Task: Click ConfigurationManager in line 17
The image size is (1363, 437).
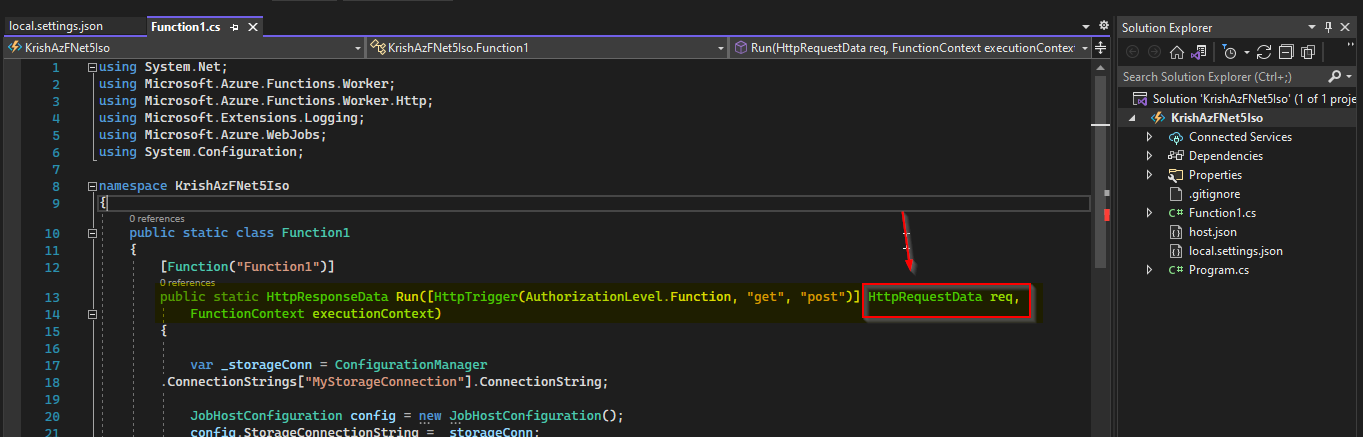Action: click(x=411, y=365)
